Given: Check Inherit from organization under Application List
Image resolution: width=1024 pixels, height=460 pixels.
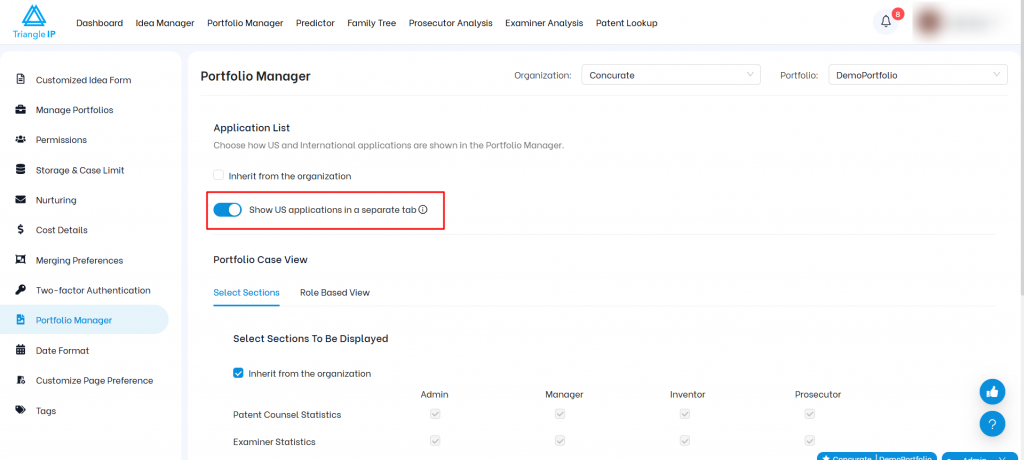Looking at the screenshot, I should click(x=219, y=175).
